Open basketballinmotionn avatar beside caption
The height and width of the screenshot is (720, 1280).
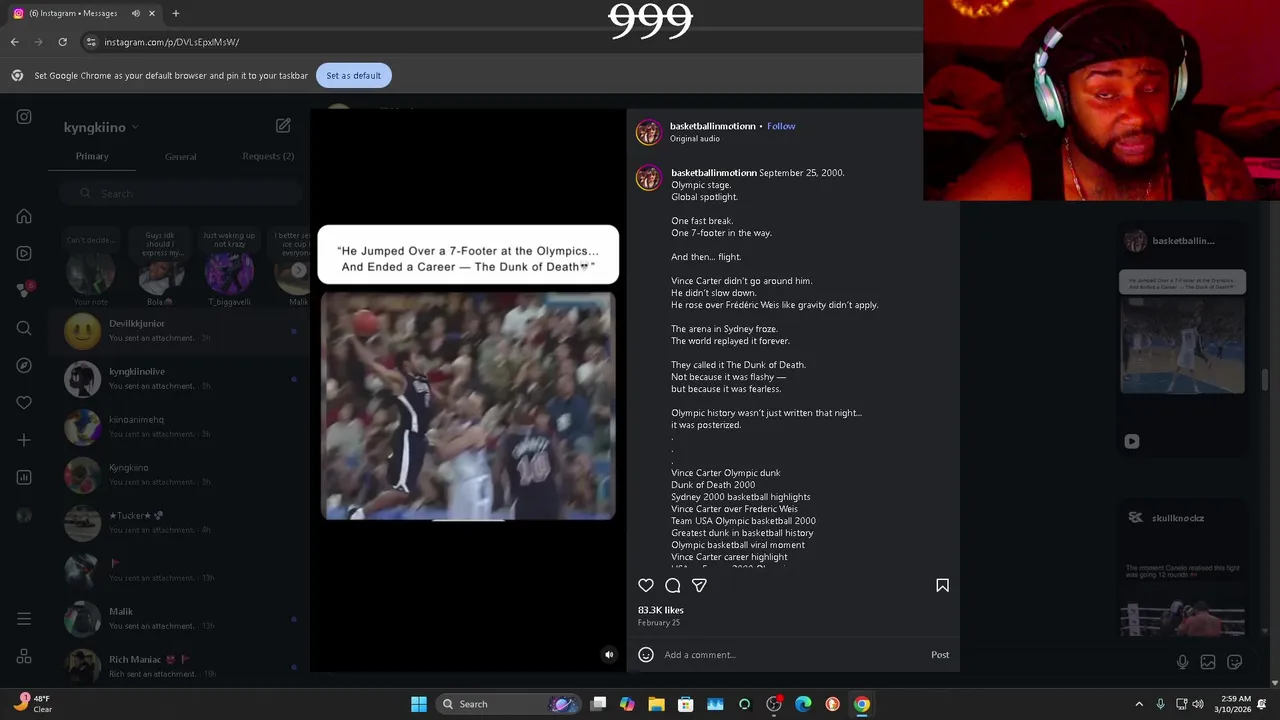(649, 178)
